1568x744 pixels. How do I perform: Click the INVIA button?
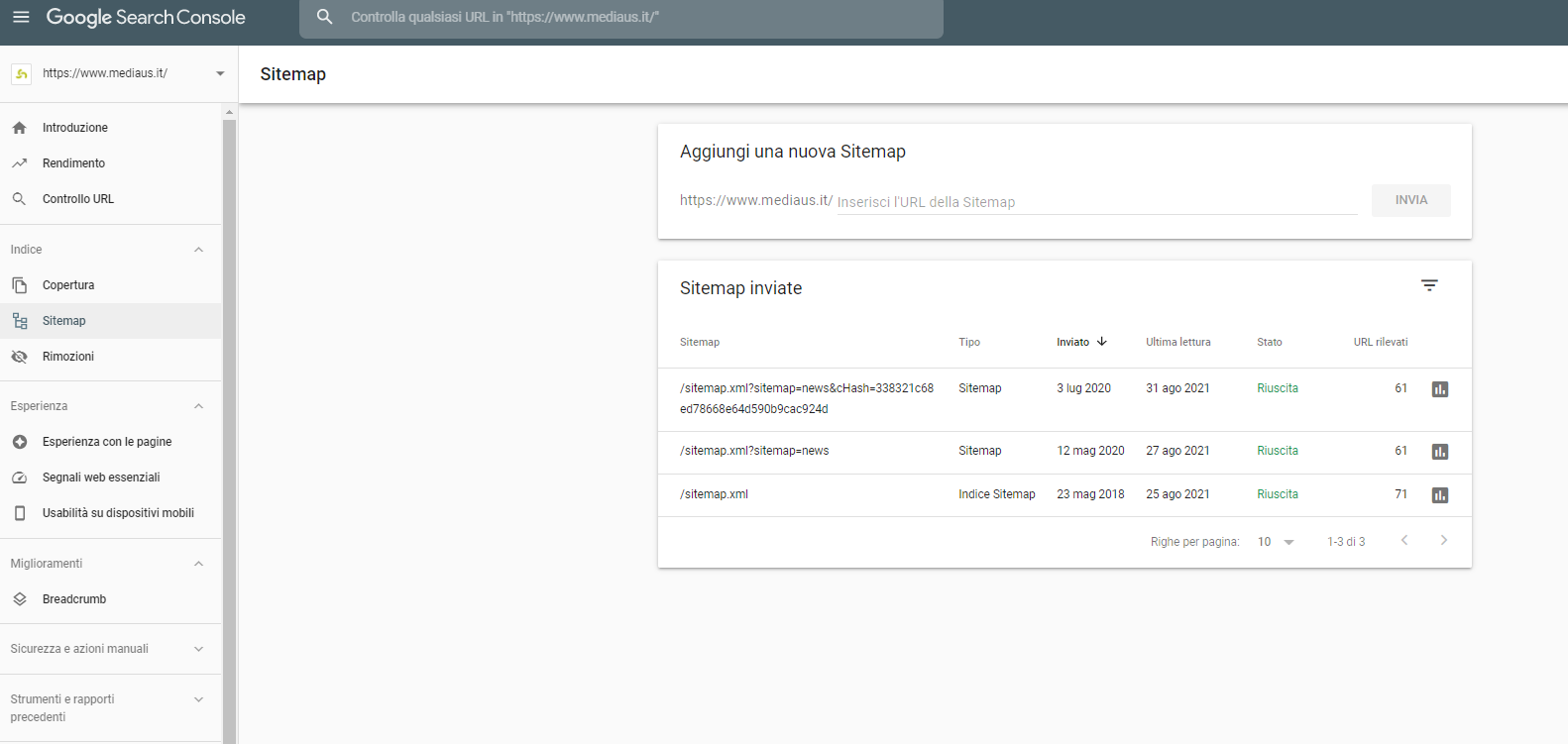click(1410, 200)
